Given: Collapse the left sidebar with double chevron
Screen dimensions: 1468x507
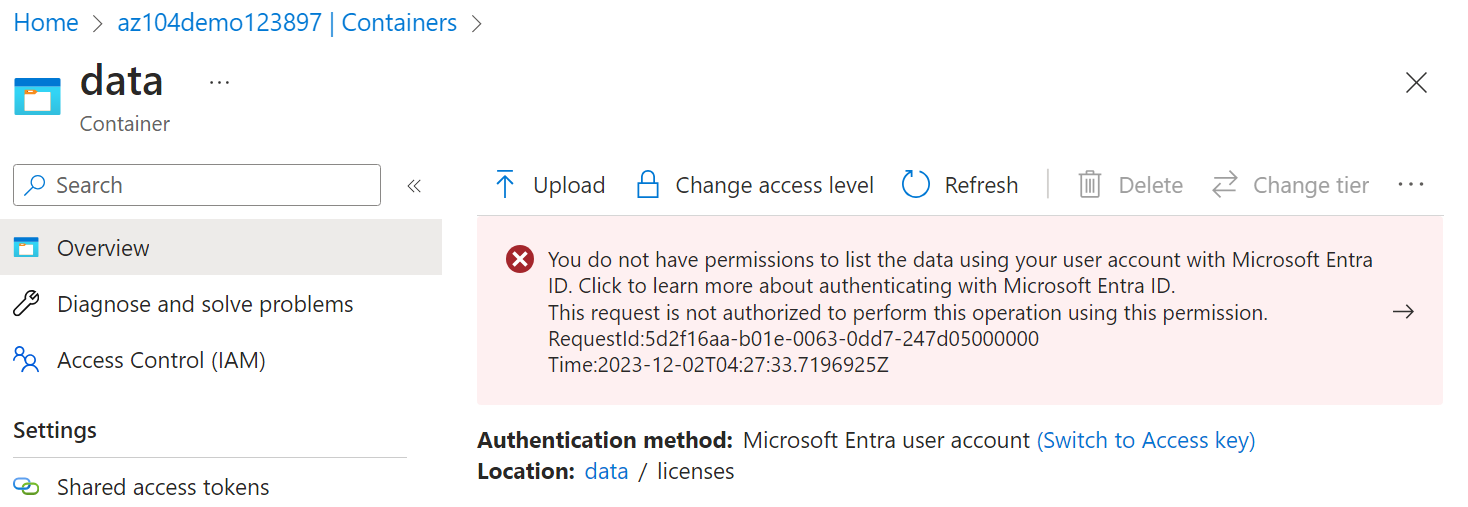Looking at the screenshot, I should pyautogui.click(x=414, y=185).
